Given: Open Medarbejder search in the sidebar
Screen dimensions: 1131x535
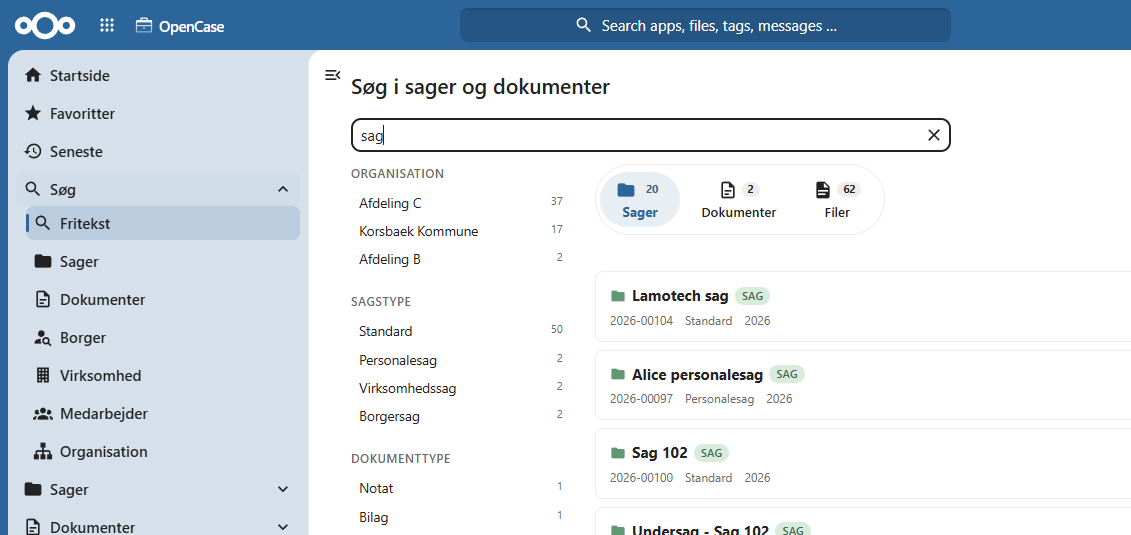Looking at the screenshot, I should (x=163, y=414).
